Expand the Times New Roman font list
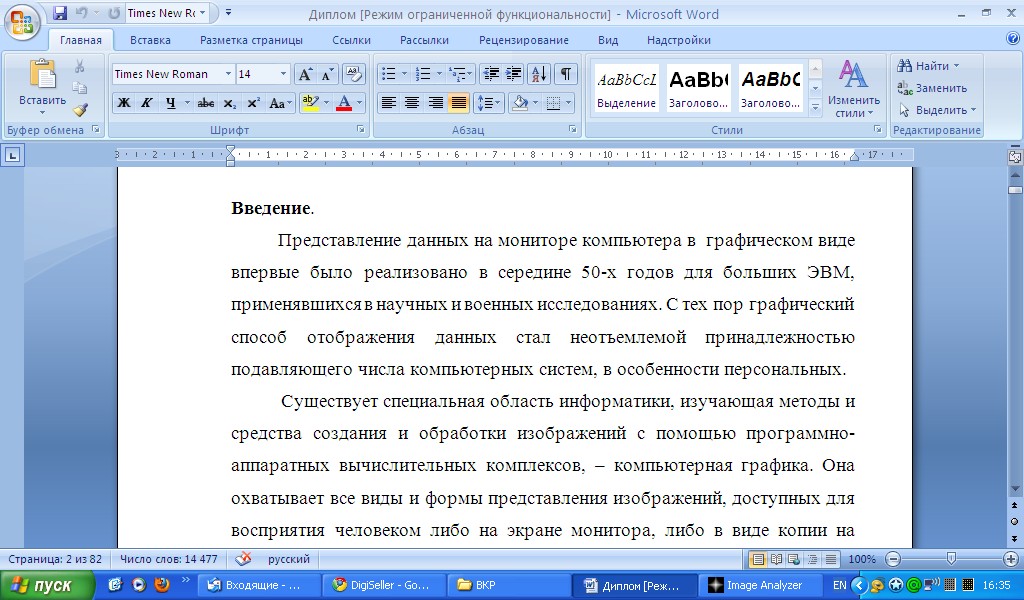 point(228,74)
